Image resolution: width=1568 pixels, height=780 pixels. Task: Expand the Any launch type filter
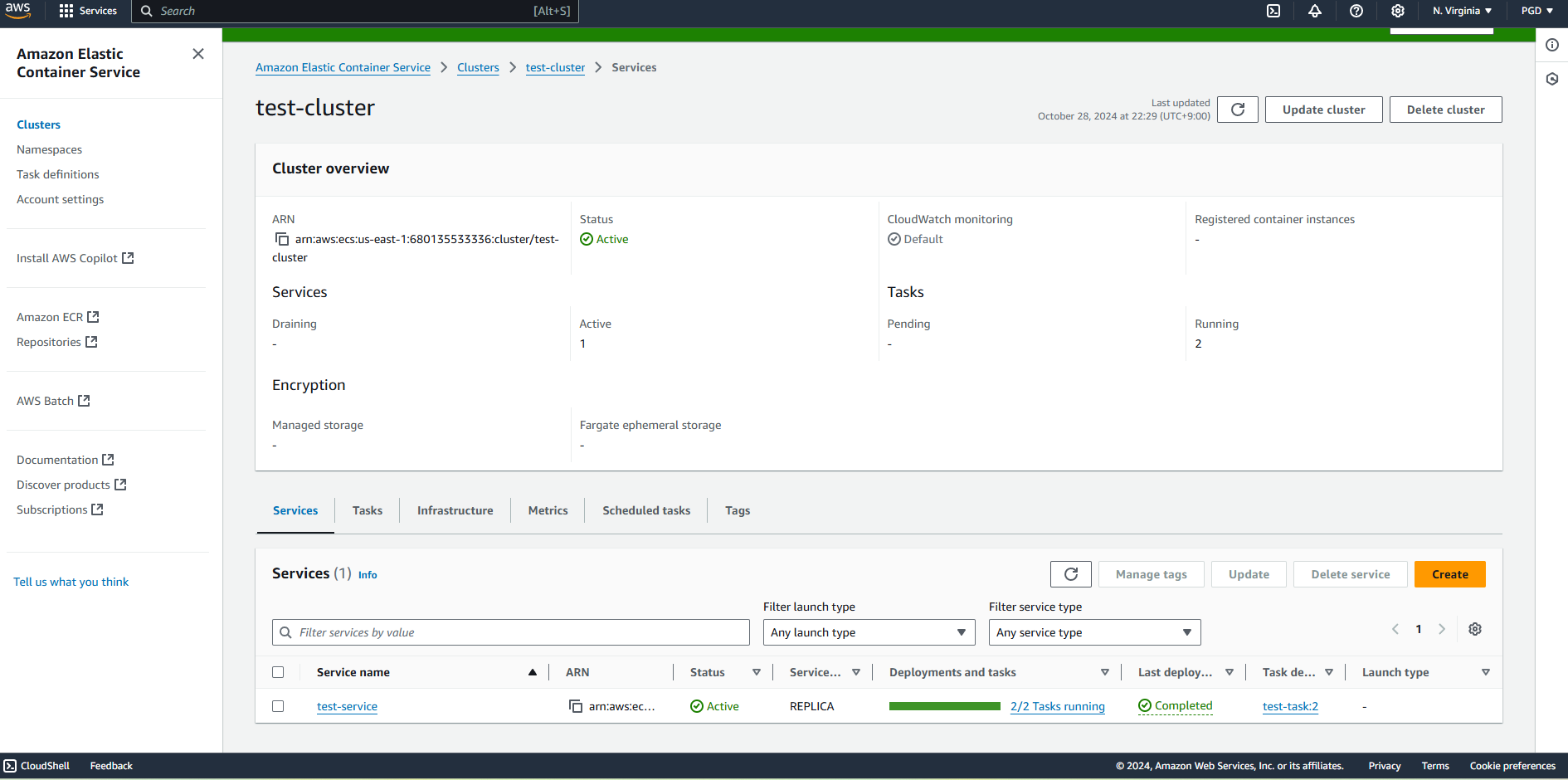click(869, 632)
